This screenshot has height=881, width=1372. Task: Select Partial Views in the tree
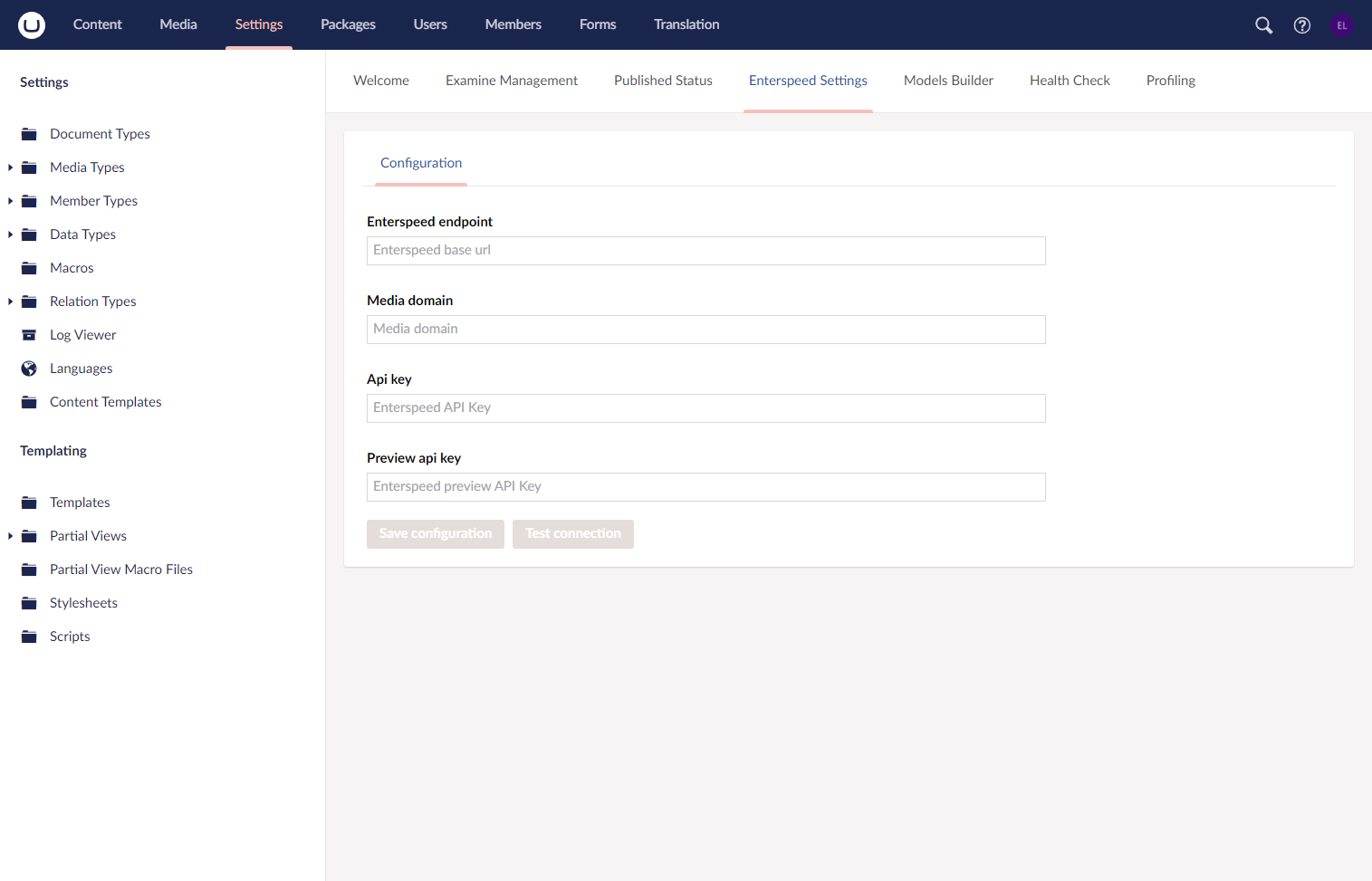88,536
